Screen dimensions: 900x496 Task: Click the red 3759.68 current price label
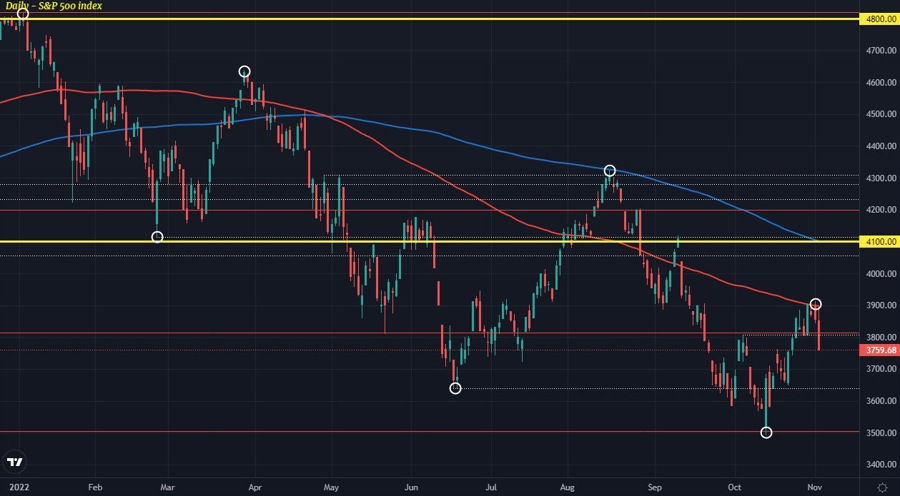point(878,350)
